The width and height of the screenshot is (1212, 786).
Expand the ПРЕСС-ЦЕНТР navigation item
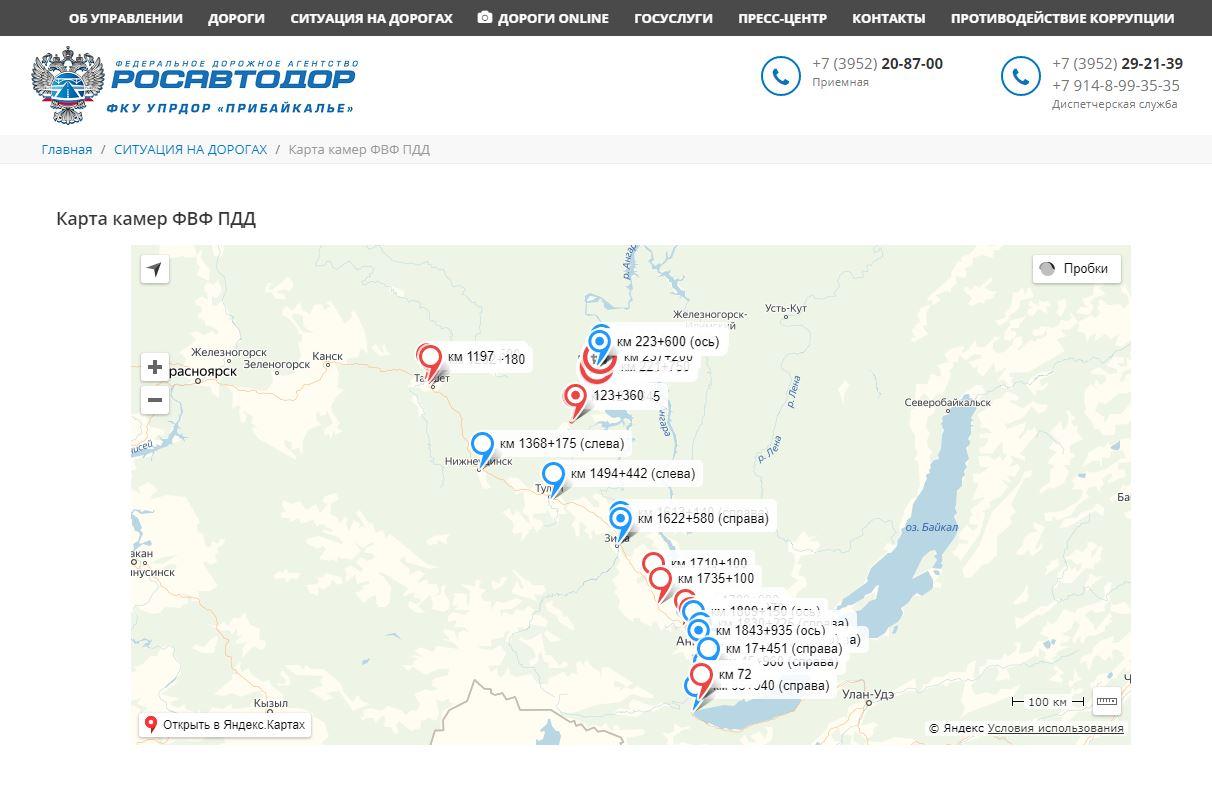pos(782,18)
